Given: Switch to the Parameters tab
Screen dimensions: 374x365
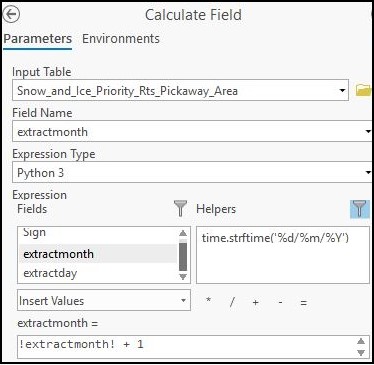Looking at the screenshot, I should (38, 39).
